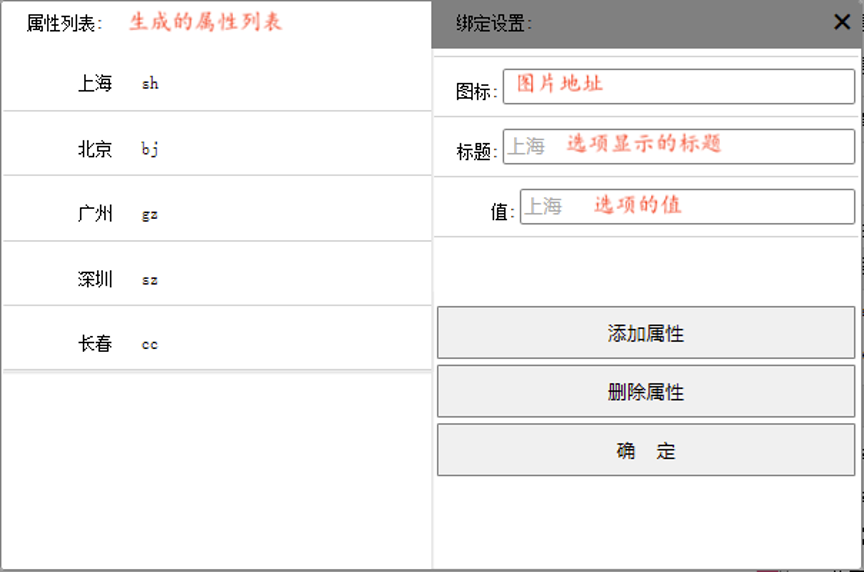The image size is (864, 572).
Task: Focus the 值 input field
Action: tap(687, 207)
